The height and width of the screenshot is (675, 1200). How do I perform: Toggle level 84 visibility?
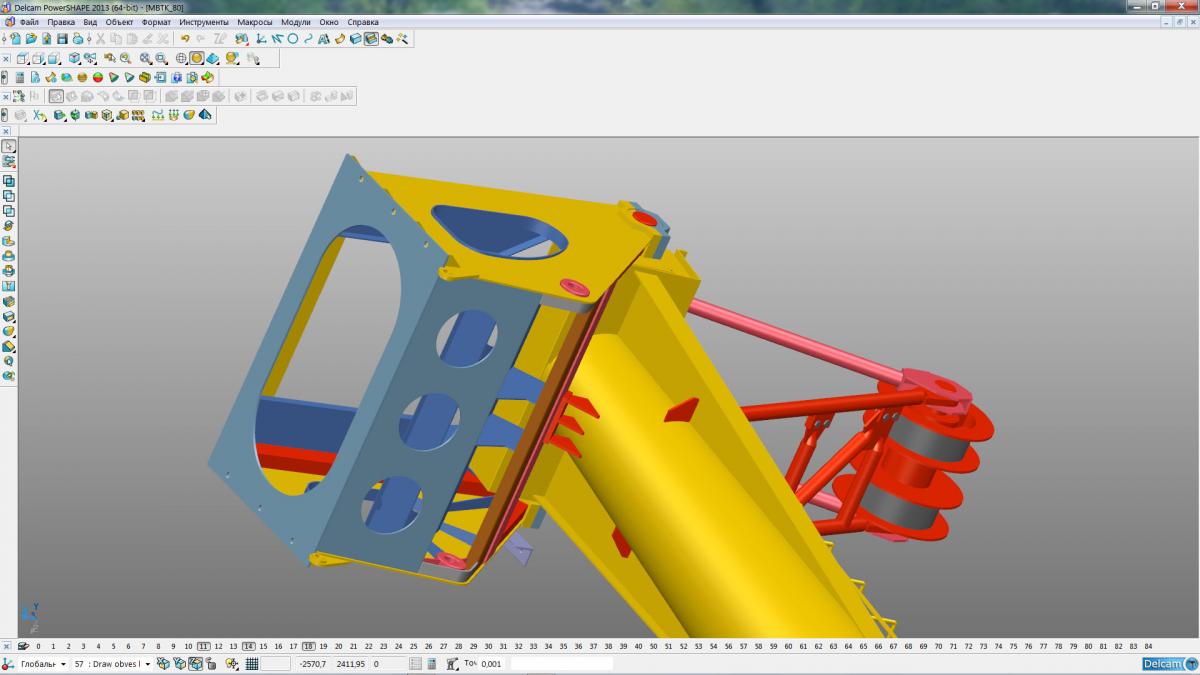[x=1148, y=646]
